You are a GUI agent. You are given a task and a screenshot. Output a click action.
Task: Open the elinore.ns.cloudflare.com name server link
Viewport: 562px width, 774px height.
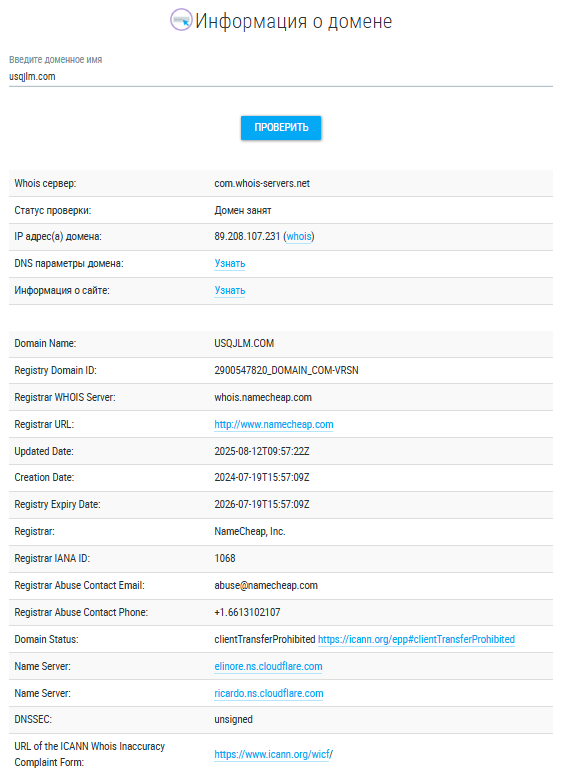click(268, 666)
